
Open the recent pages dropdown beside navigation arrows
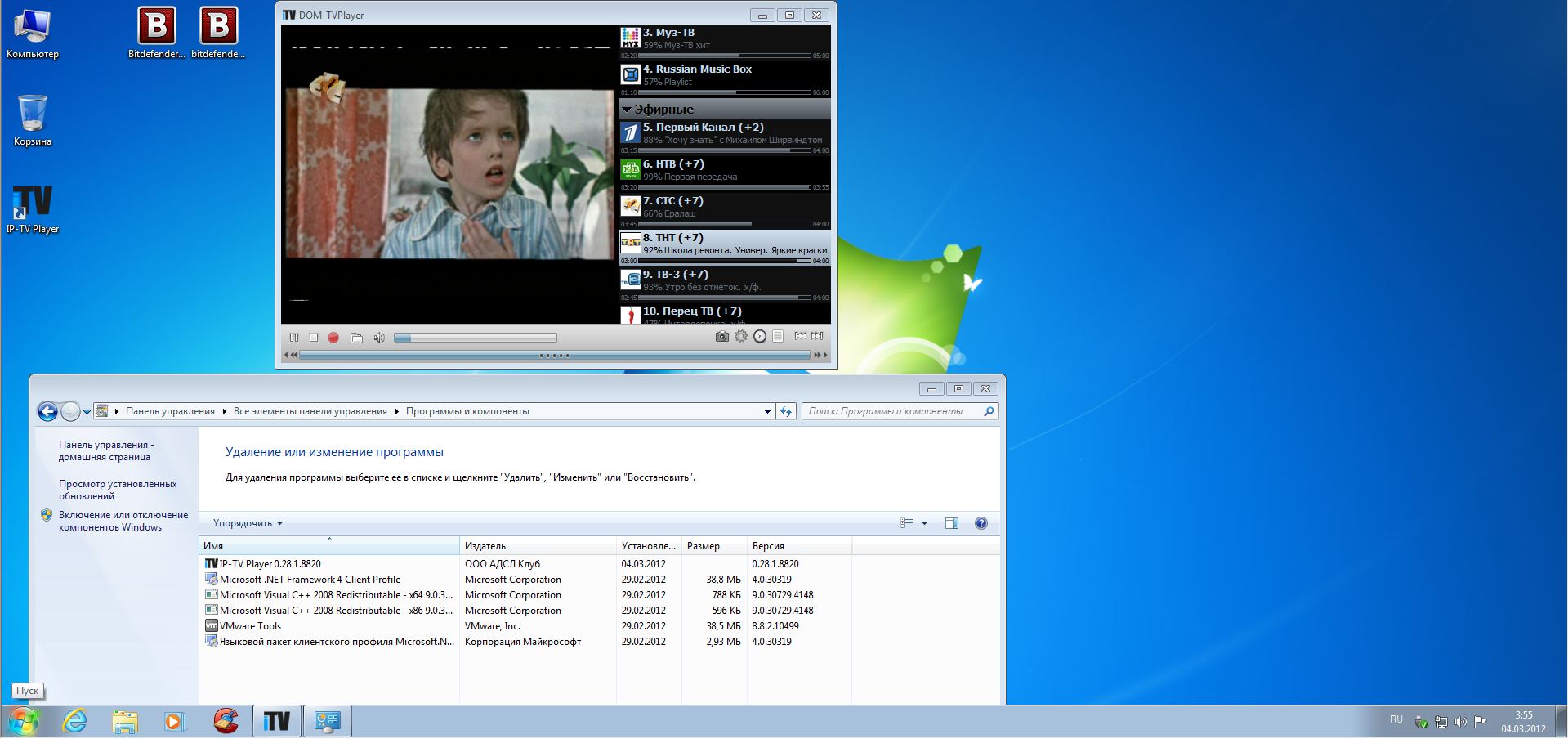[87, 412]
